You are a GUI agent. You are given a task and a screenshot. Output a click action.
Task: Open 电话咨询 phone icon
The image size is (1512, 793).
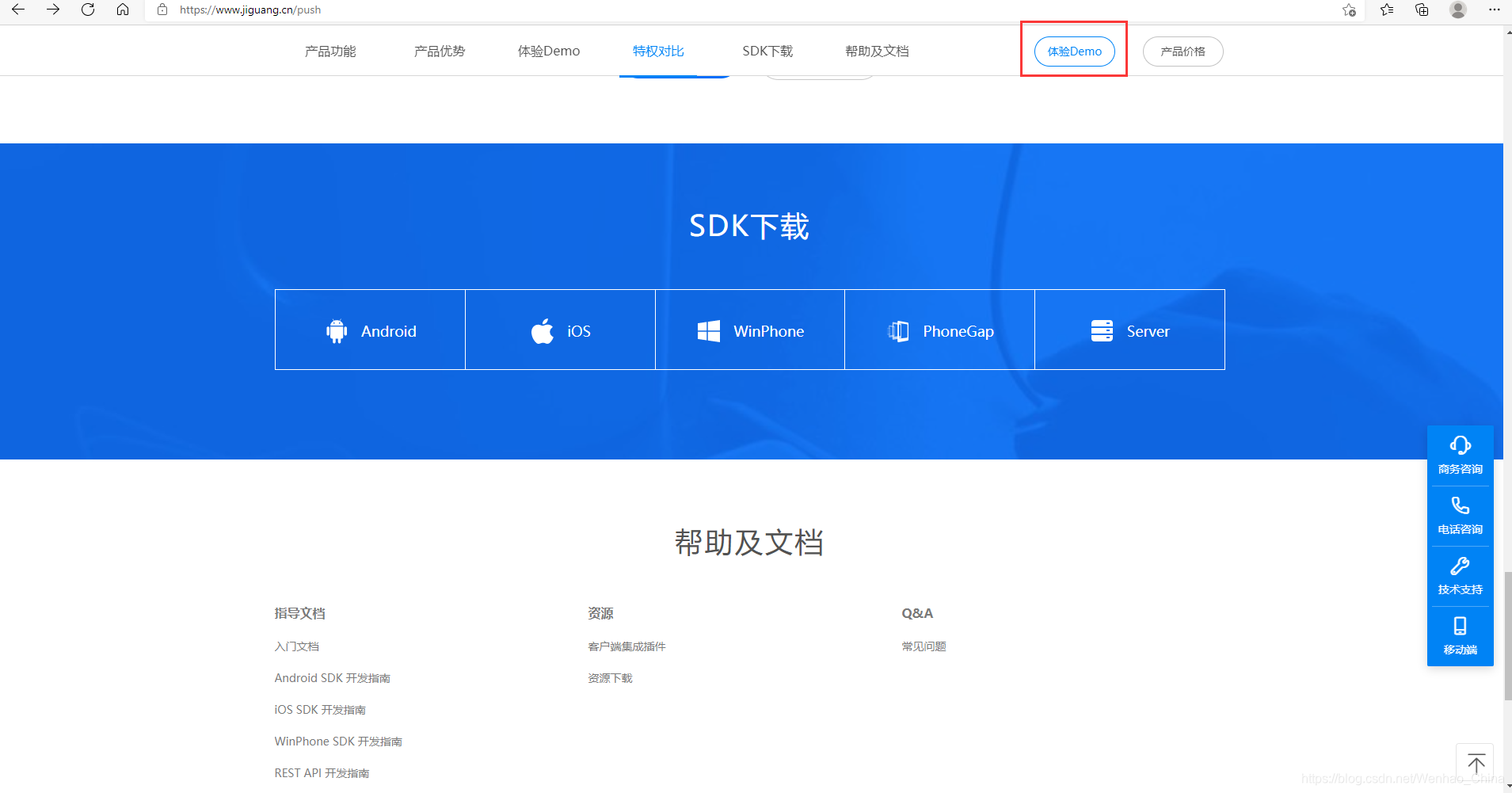coord(1461,505)
